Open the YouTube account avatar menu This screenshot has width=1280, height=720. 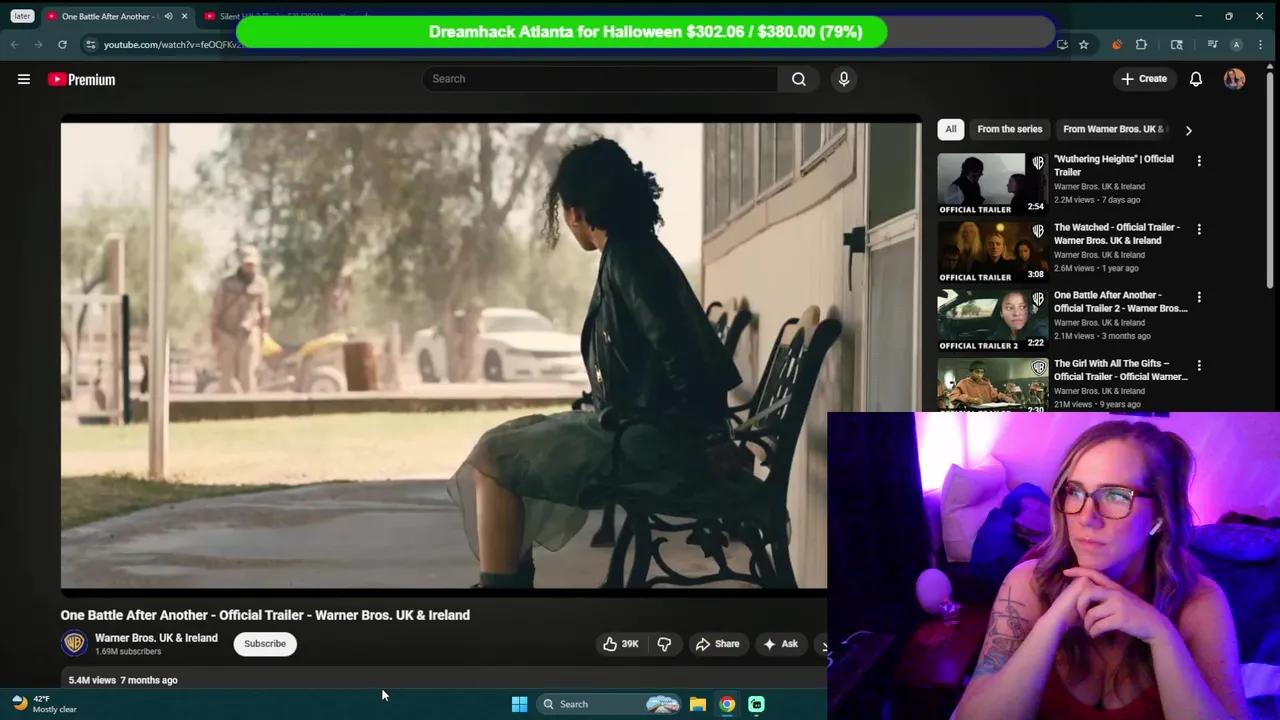(x=1234, y=79)
